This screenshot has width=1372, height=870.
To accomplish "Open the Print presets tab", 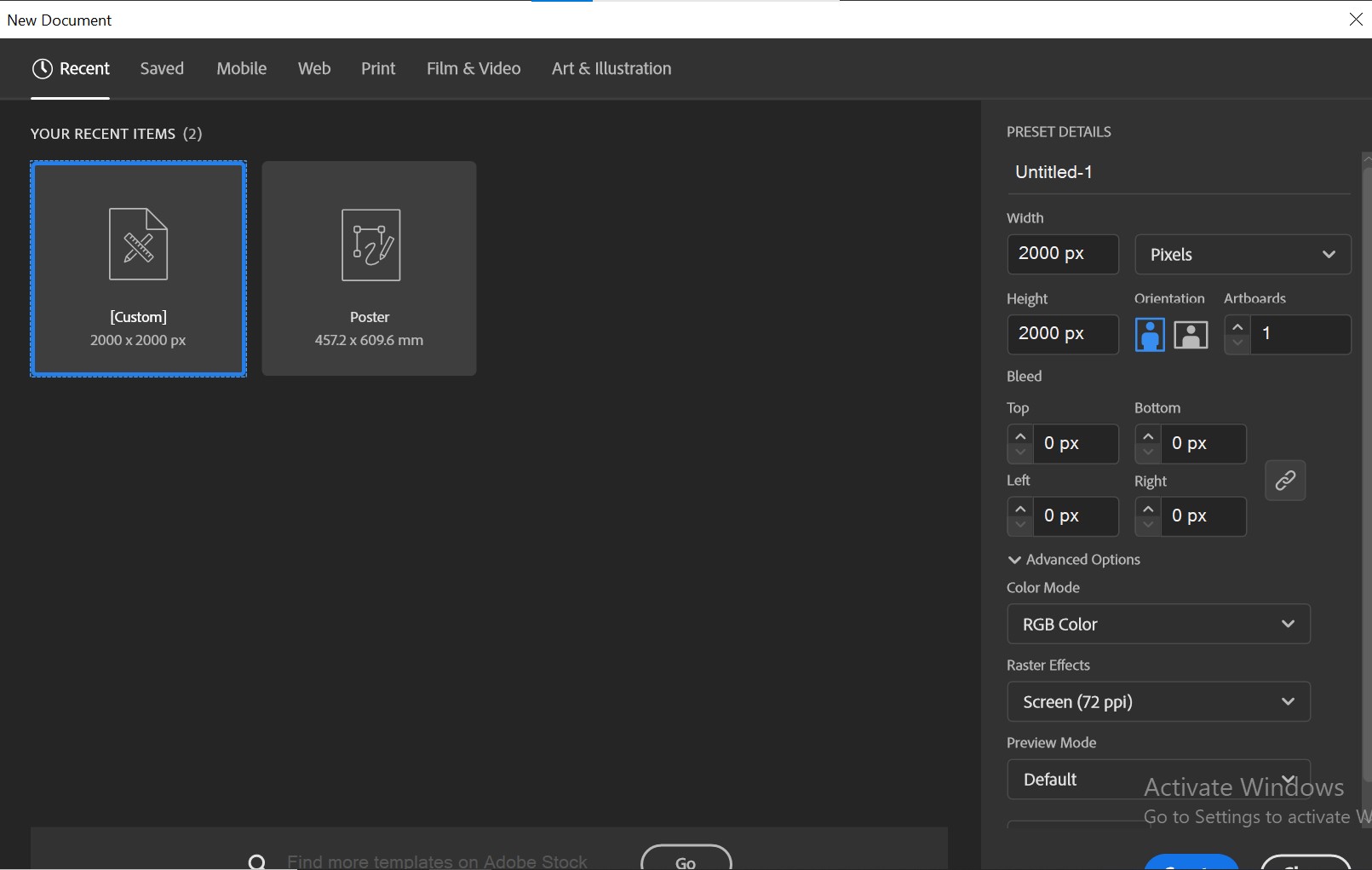I will [x=378, y=68].
